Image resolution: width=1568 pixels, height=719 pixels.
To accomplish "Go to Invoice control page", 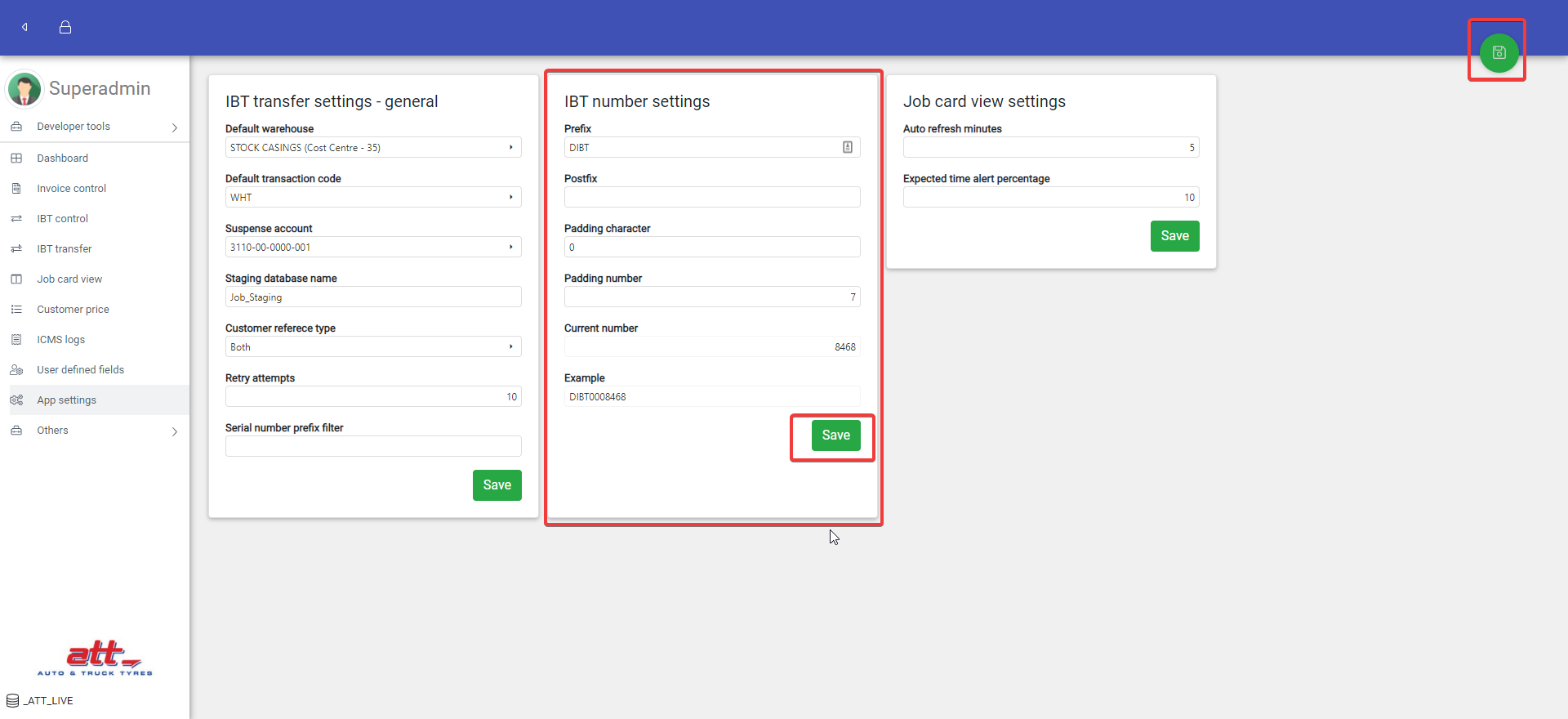I will pyautogui.click(x=71, y=189).
